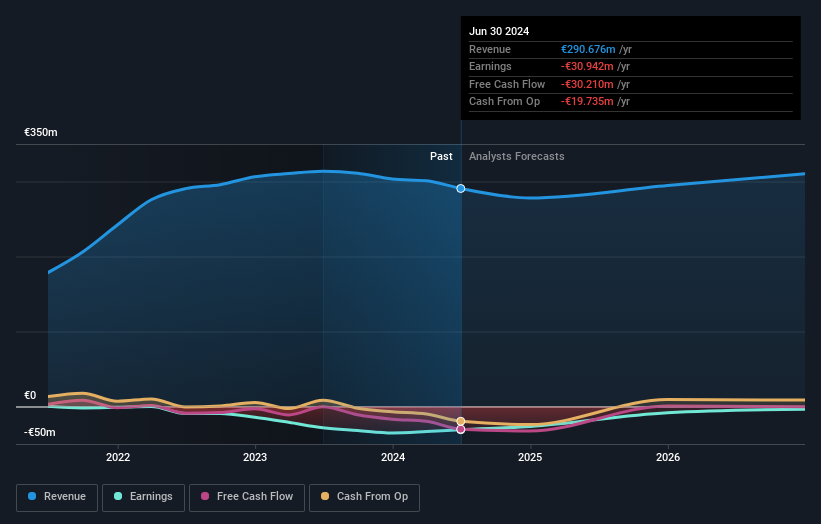Click the Earnings value -€30.942m in tooltip

click(x=587, y=66)
